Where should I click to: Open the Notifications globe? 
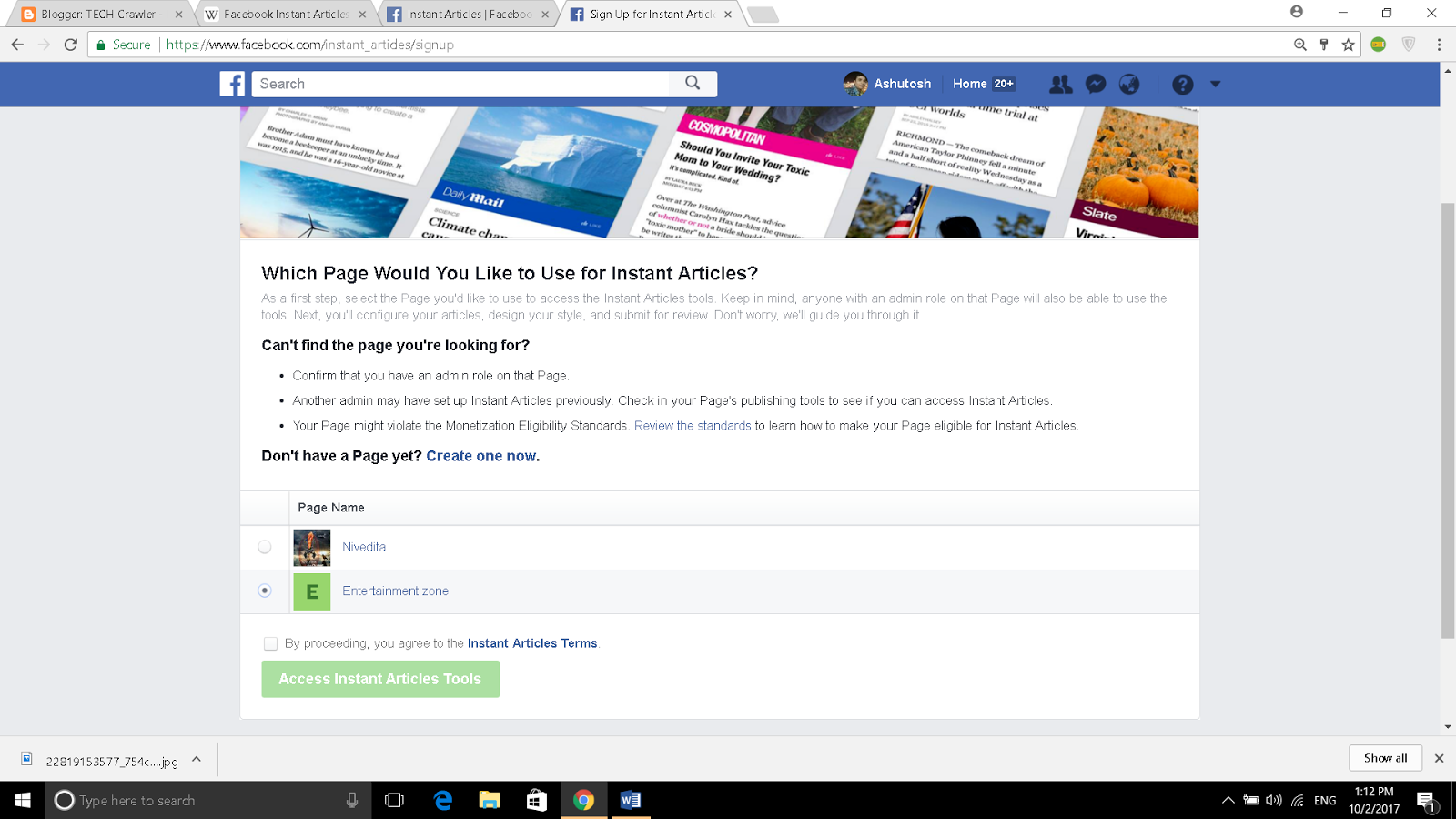click(x=1130, y=84)
